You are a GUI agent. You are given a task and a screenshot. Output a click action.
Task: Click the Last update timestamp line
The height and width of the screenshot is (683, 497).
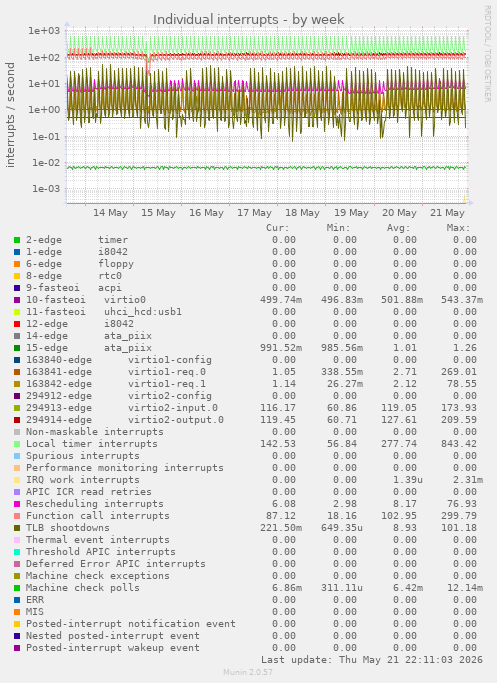[x=372, y=660]
